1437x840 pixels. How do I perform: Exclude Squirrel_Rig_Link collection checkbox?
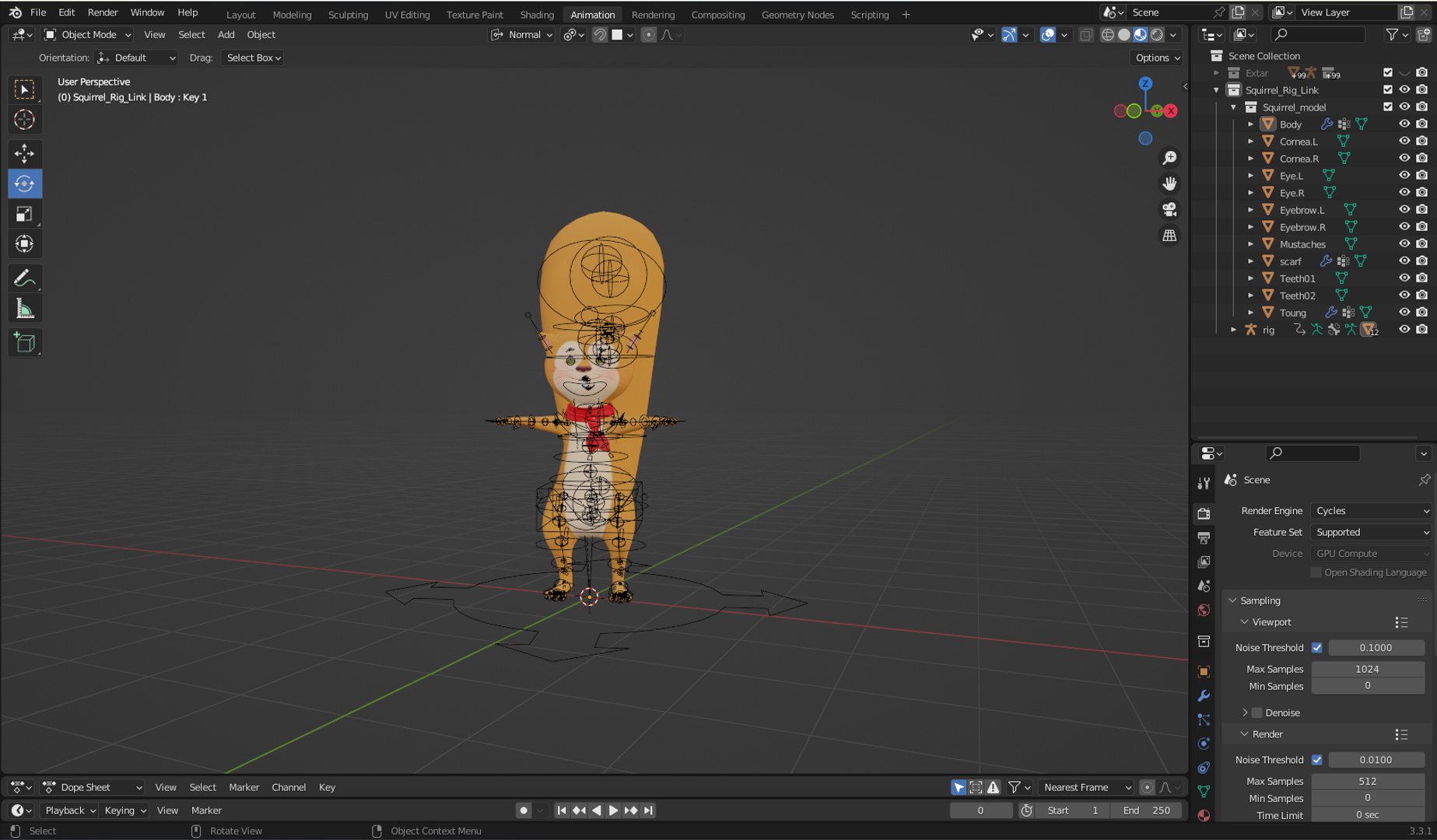[1387, 90]
